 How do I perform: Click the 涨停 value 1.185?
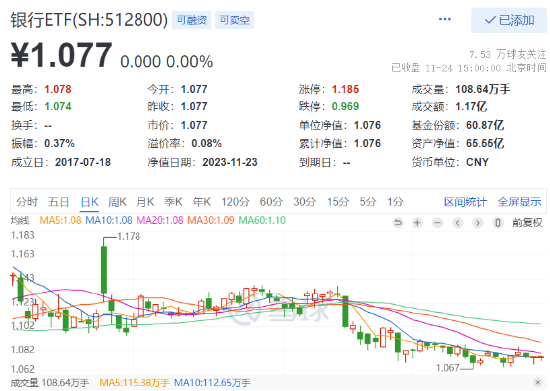[346, 89]
